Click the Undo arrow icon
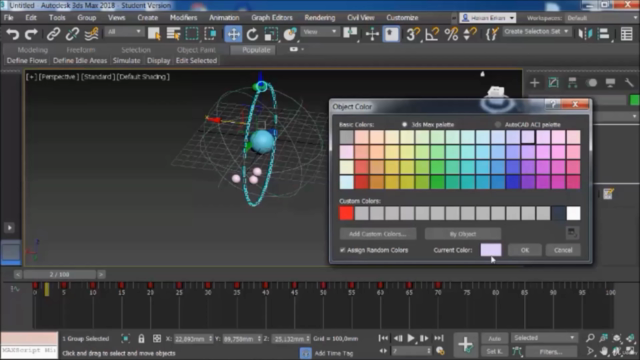Screen dimensions: 640x360 (12, 34)
